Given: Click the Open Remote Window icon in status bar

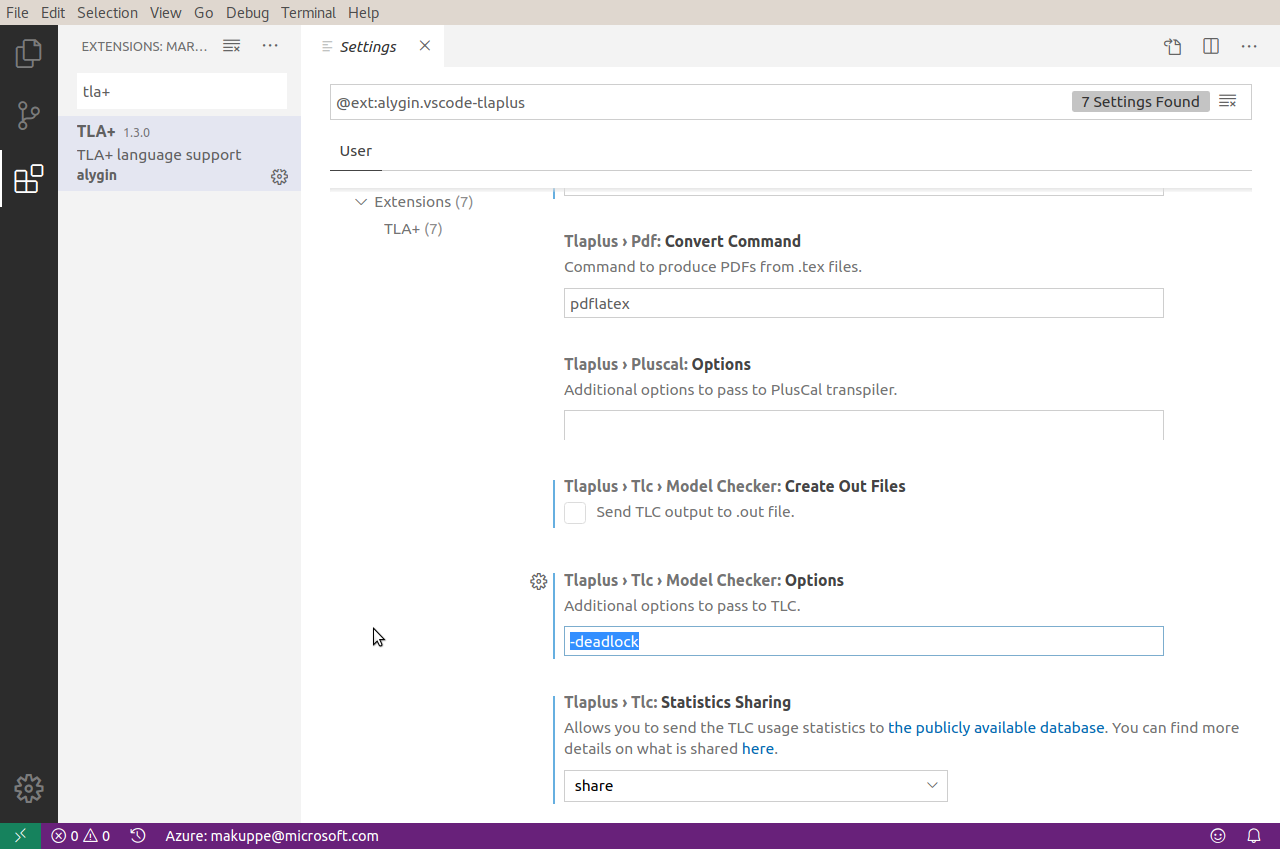Looking at the screenshot, I should click(x=19, y=835).
